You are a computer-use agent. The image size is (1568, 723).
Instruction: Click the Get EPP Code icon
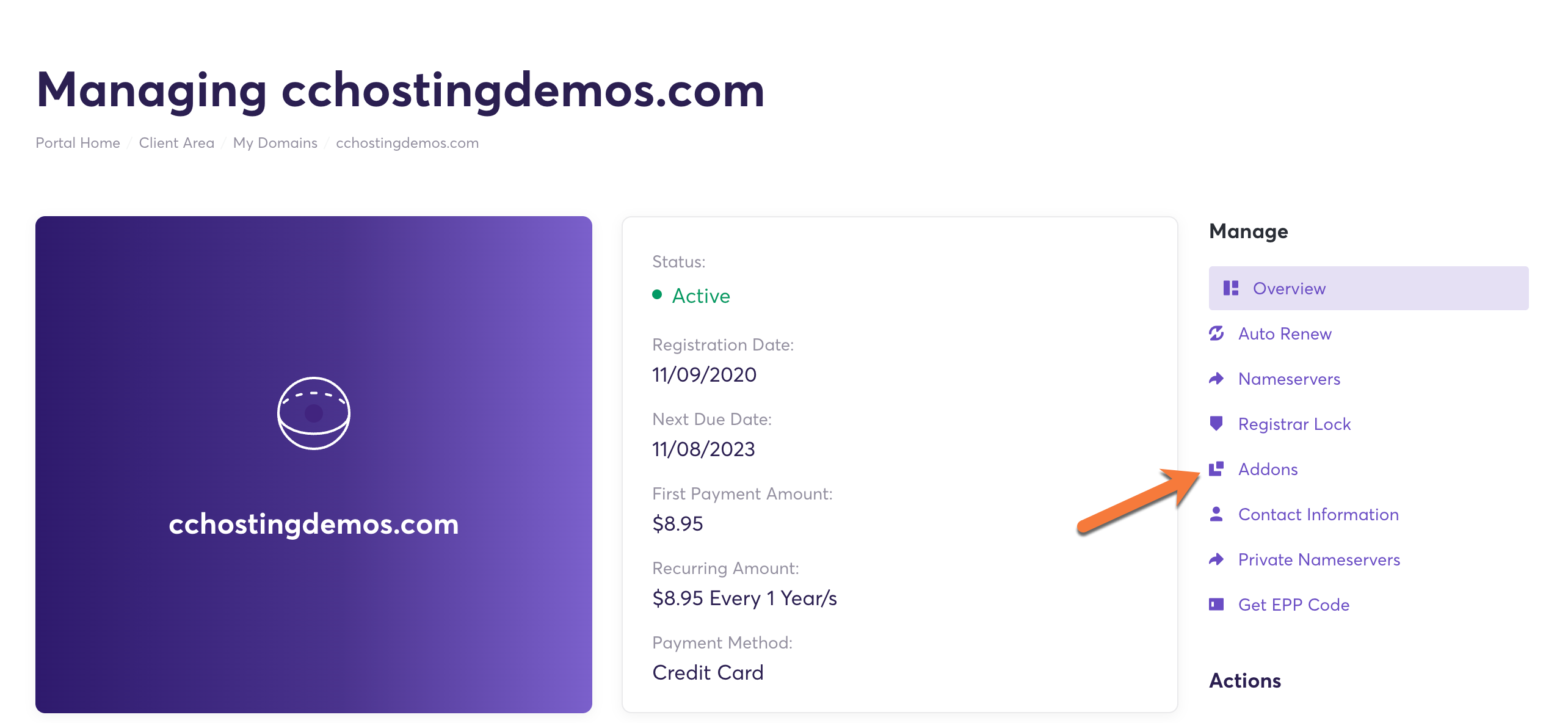tap(1216, 605)
